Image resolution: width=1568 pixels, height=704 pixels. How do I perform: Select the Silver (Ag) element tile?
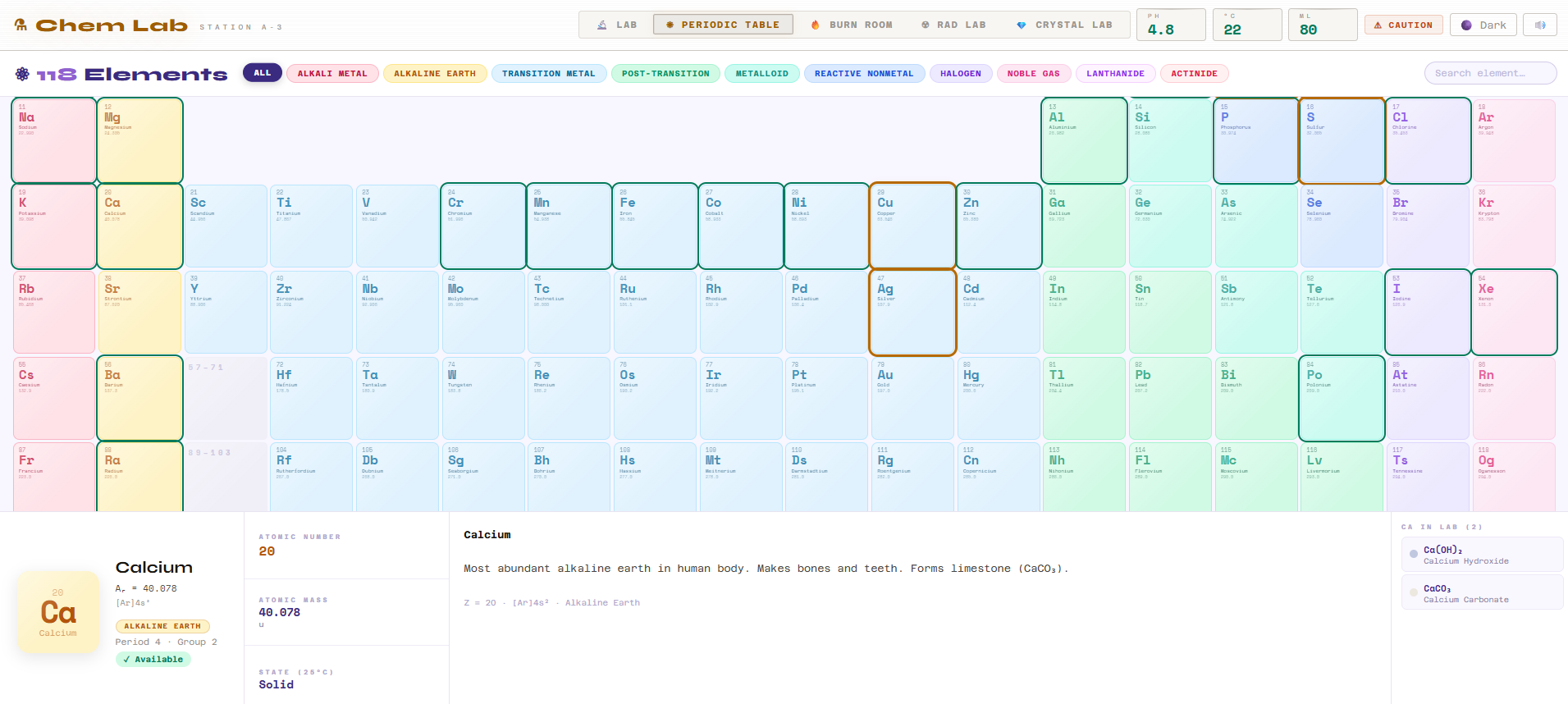[912, 313]
